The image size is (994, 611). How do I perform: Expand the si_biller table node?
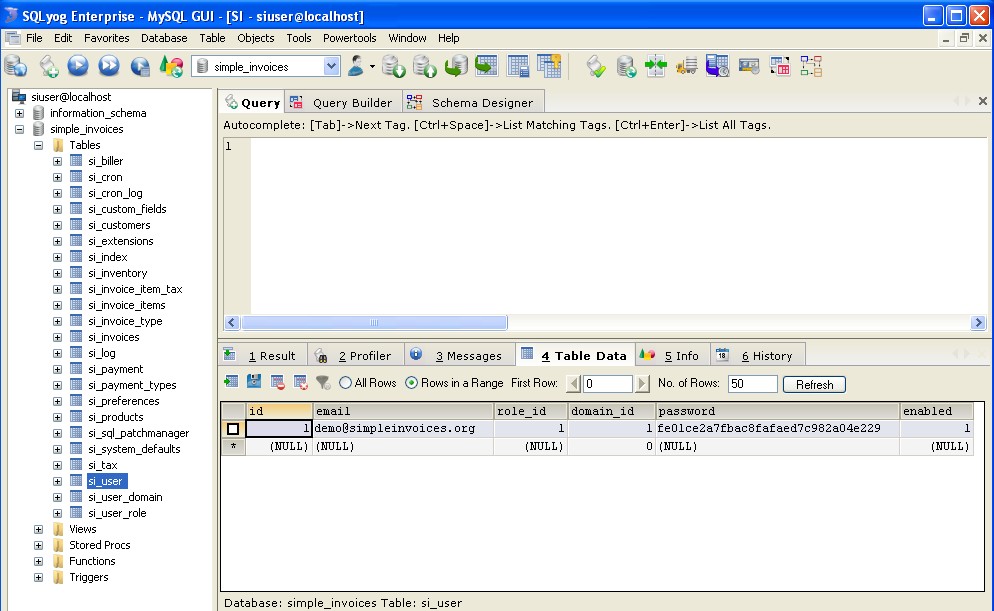tap(58, 161)
